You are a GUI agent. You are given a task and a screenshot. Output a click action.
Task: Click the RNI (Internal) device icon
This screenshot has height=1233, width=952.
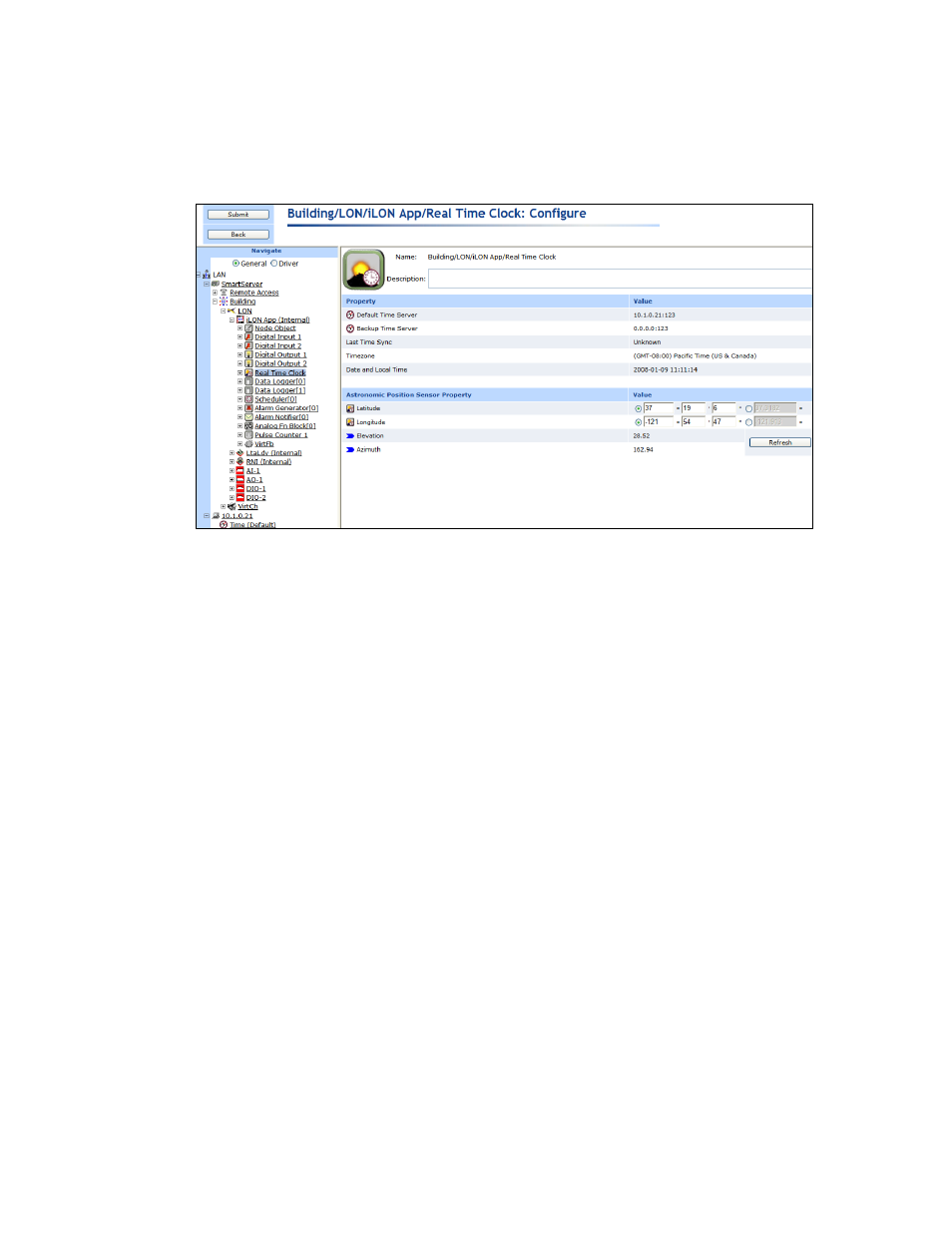(x=240, y=461)
